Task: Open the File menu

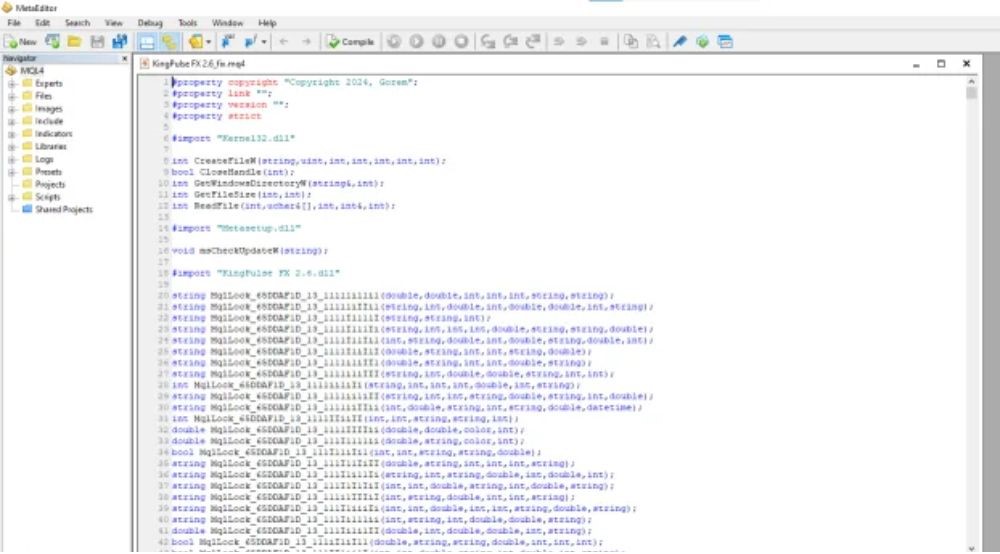Action: coord(13,23)
